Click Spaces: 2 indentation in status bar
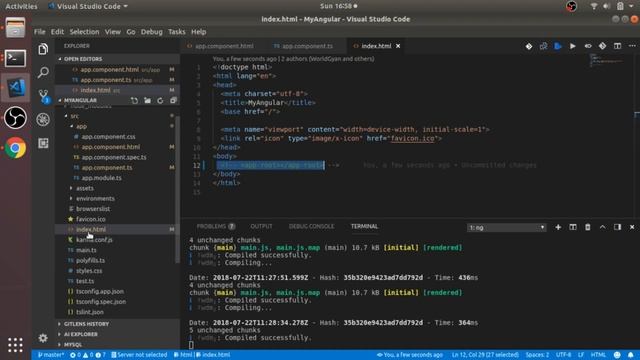Screen dimensions: 640x360 click(x=537, y=355)
